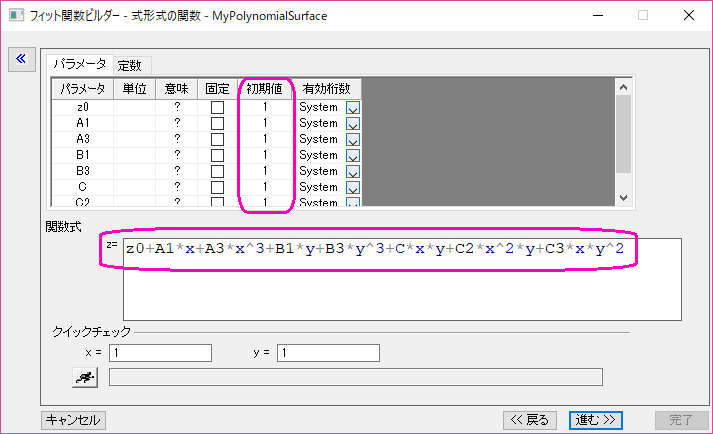Open significant digits dropdown for A3

click(353, 139)
